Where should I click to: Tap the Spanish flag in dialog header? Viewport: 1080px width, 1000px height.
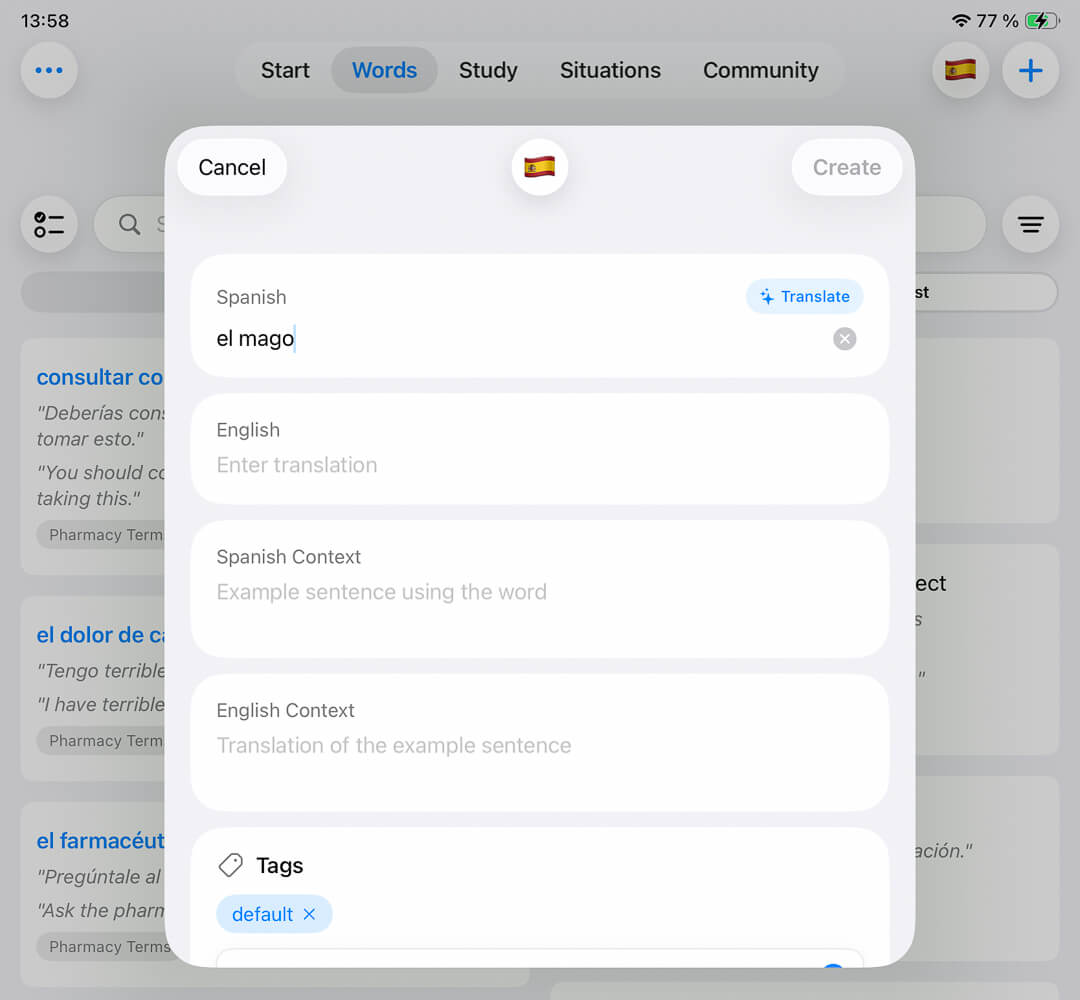point(540,167)
